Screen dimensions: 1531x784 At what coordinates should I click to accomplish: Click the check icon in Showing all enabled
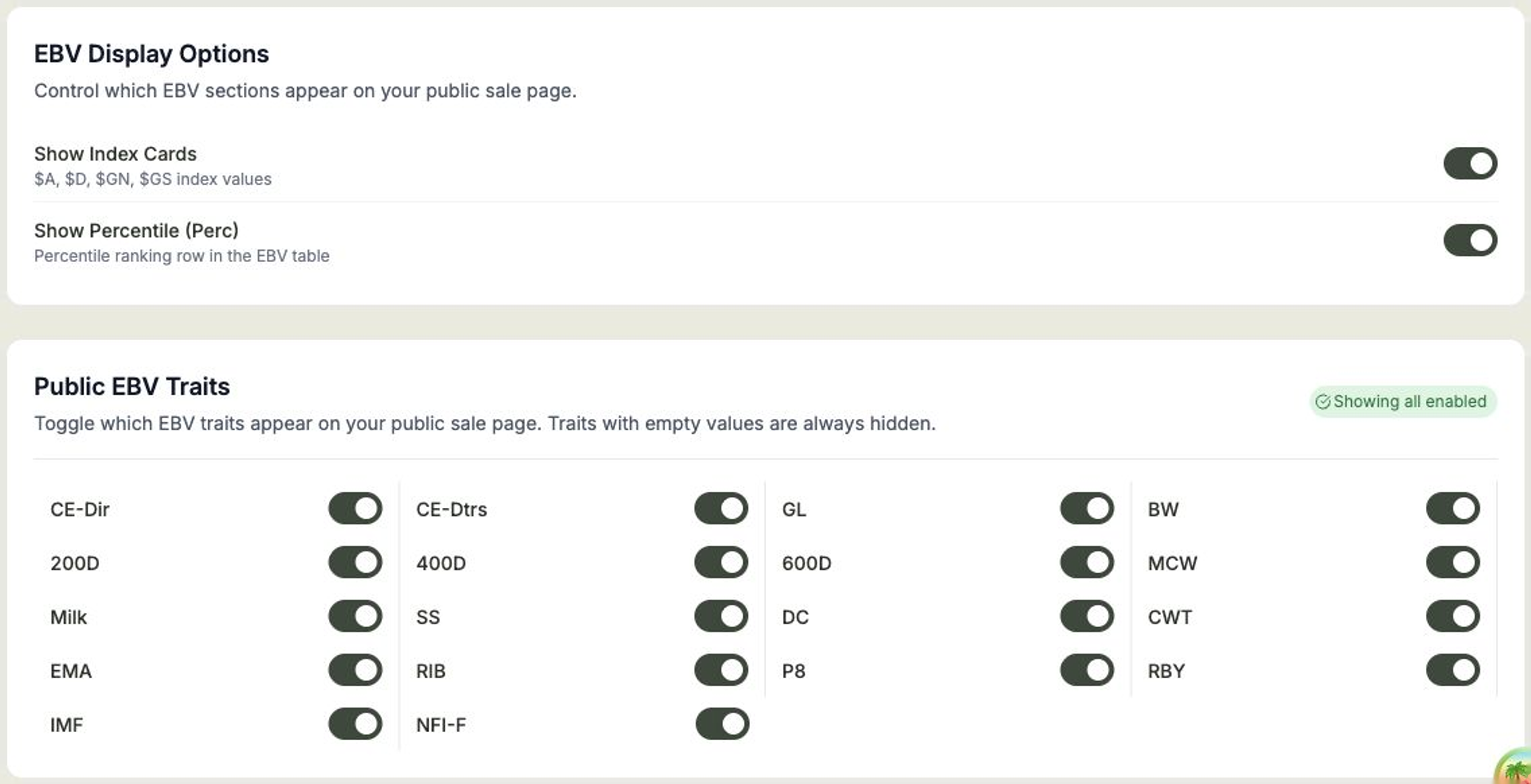coord(1323,401)
